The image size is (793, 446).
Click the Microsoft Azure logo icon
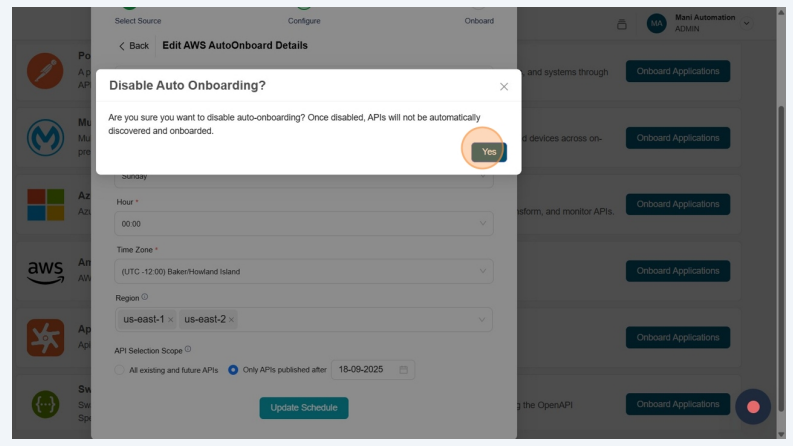pyautogui.click(x=45, y=204)
